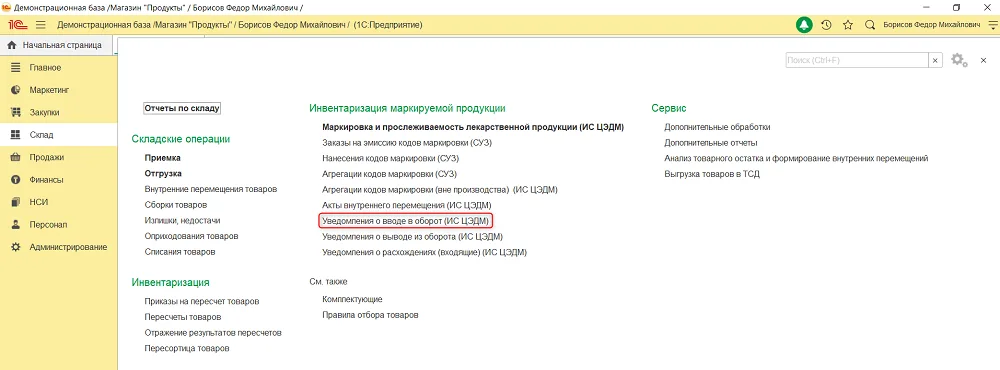Image resolution: width=1000 pixels, height=370 pixels.
Task: Open Агрегации кодов маркировки (СУЗ)
Action: tap(390, 174)
